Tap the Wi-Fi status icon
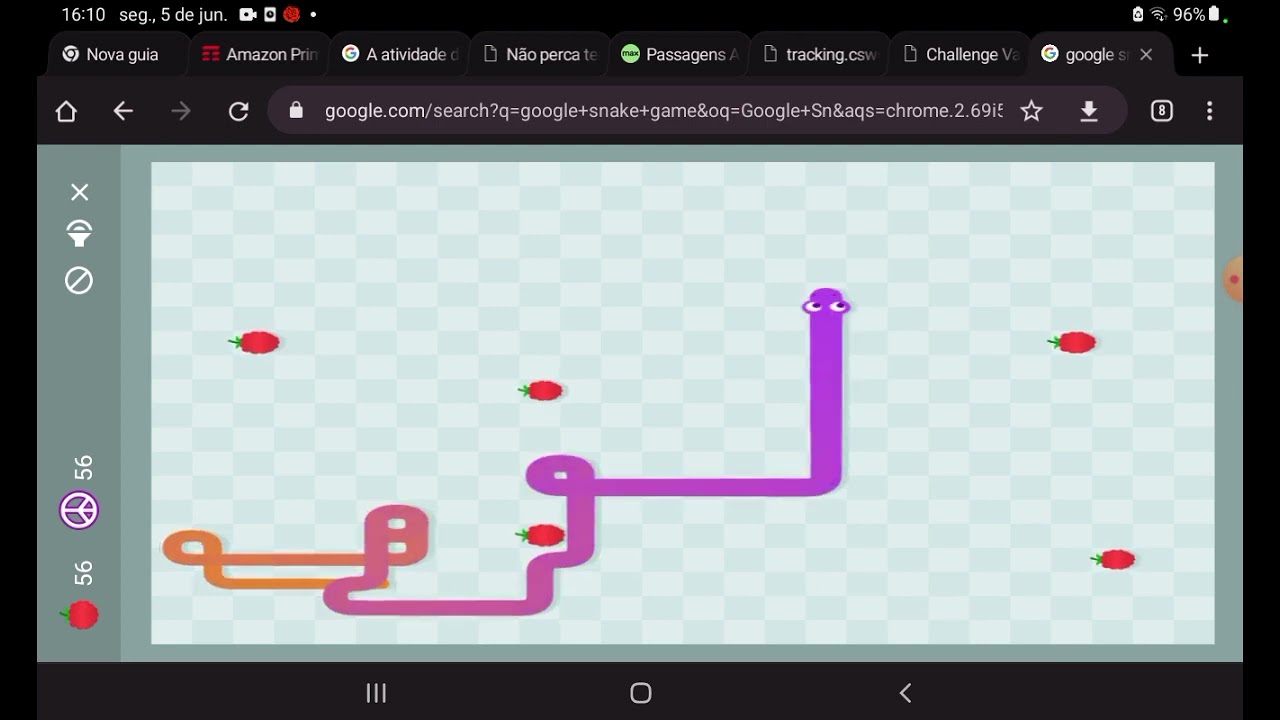This screenshot has width=1280, height=720. (x=1159, y=15)
